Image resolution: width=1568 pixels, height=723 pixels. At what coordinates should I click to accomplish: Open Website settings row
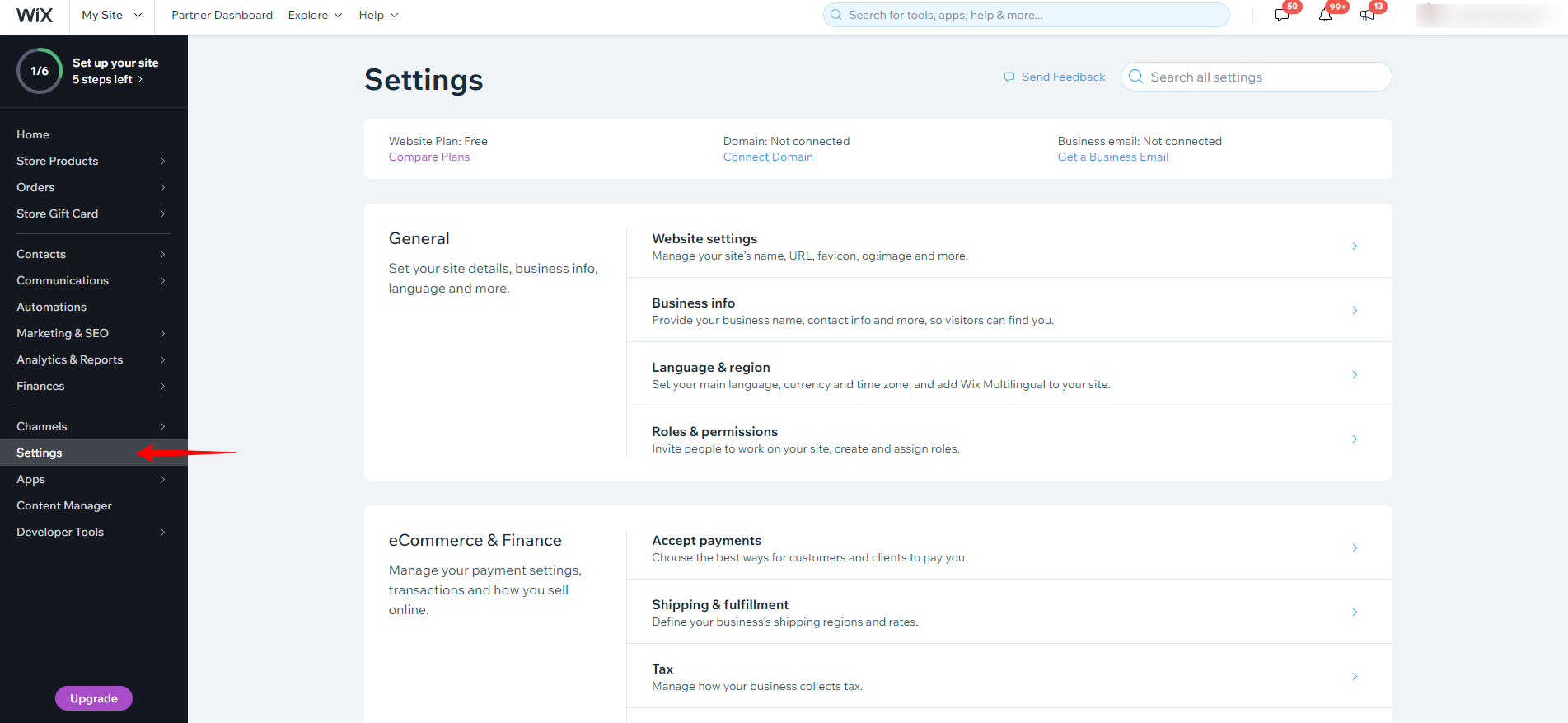1009,246
